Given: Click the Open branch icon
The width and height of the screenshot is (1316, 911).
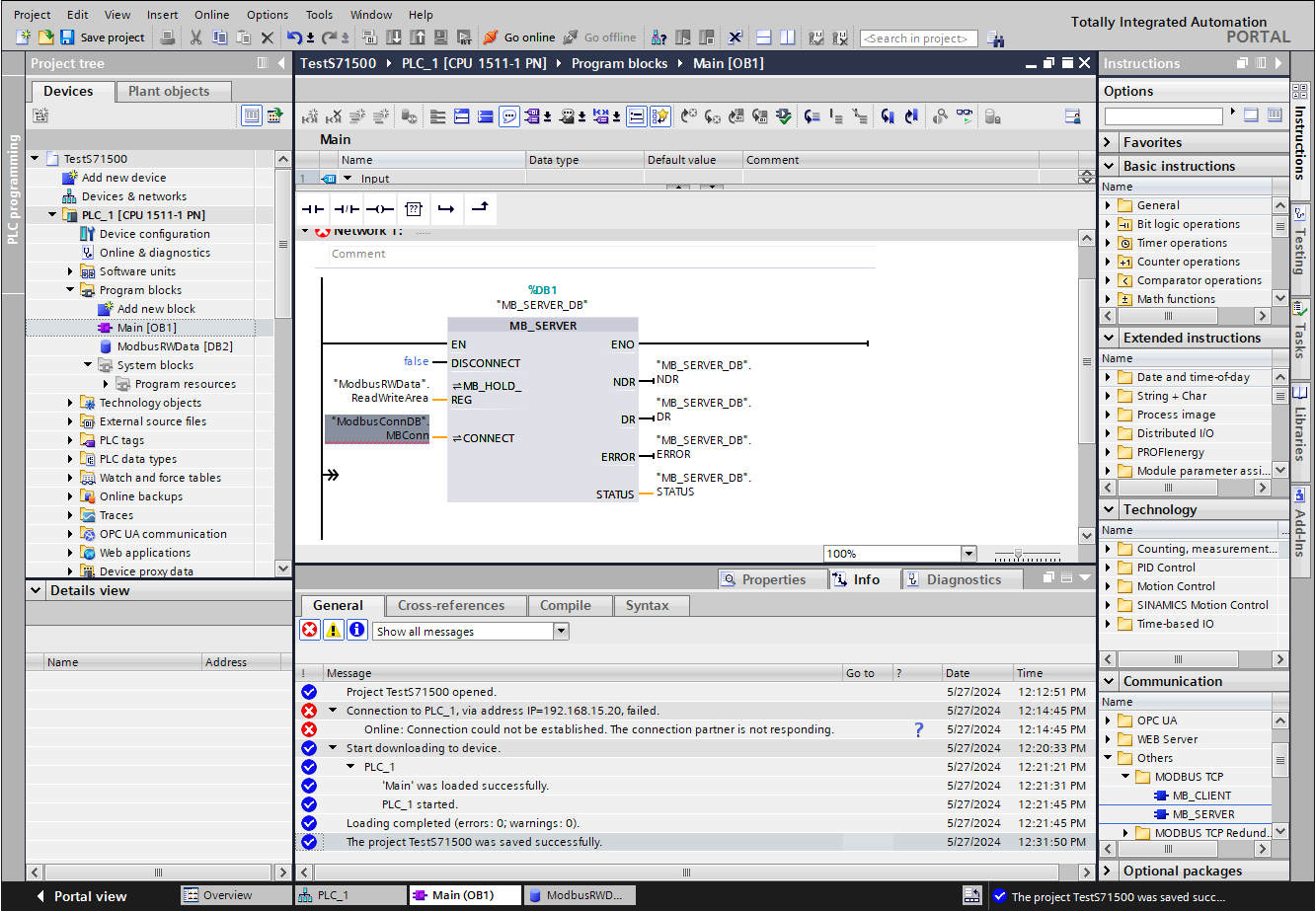Looking at the screenshot, I should pyautogui.click(x=446, y=209).
